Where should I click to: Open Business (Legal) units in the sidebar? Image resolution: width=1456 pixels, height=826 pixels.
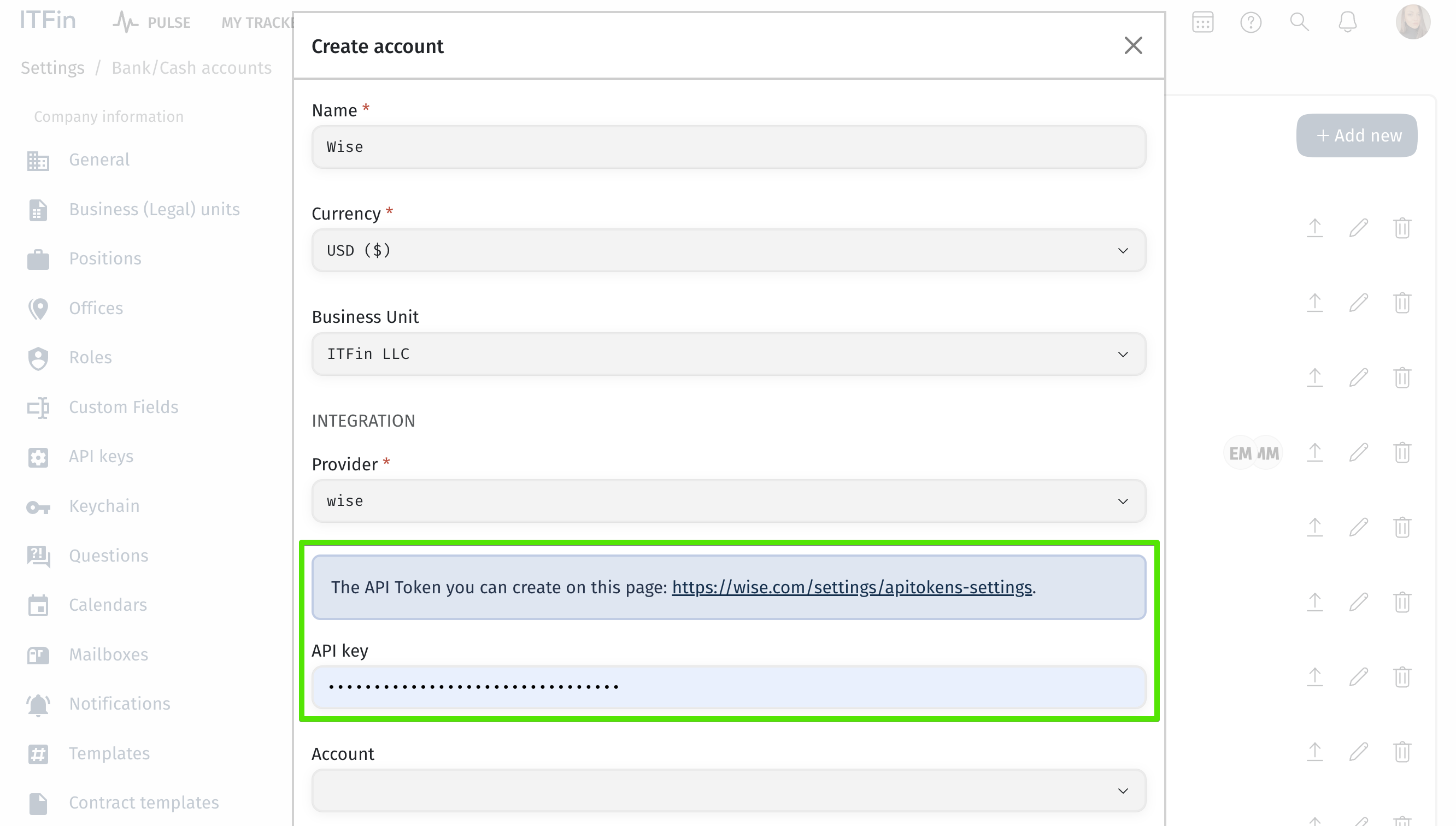coord(154,209)
